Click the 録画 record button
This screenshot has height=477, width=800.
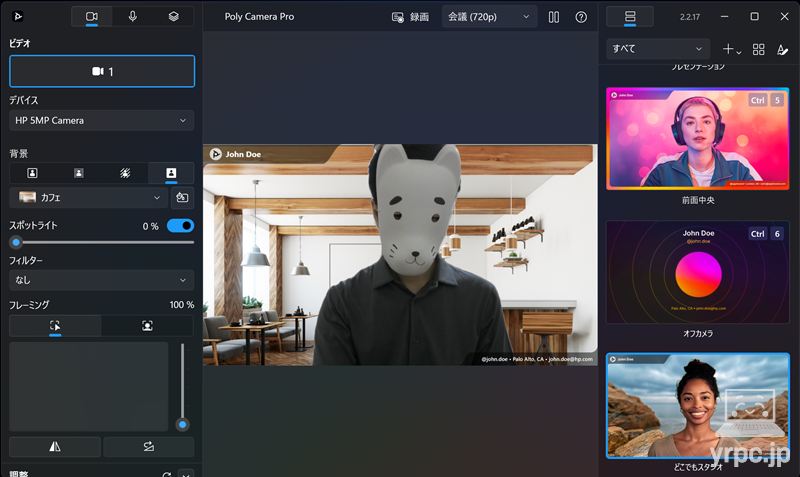pos(410,17)
